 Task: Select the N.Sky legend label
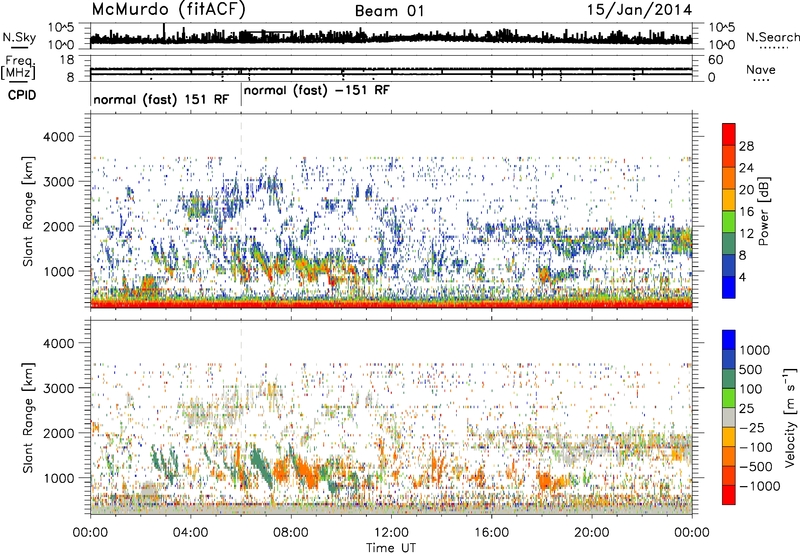19,37
